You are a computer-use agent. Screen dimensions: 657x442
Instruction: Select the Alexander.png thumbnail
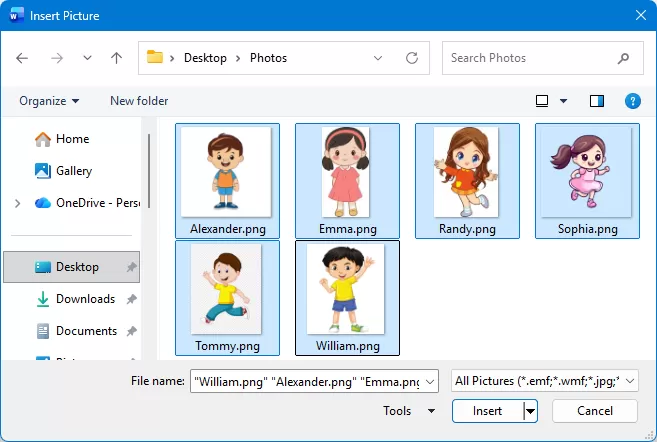(x=226, y=172)
